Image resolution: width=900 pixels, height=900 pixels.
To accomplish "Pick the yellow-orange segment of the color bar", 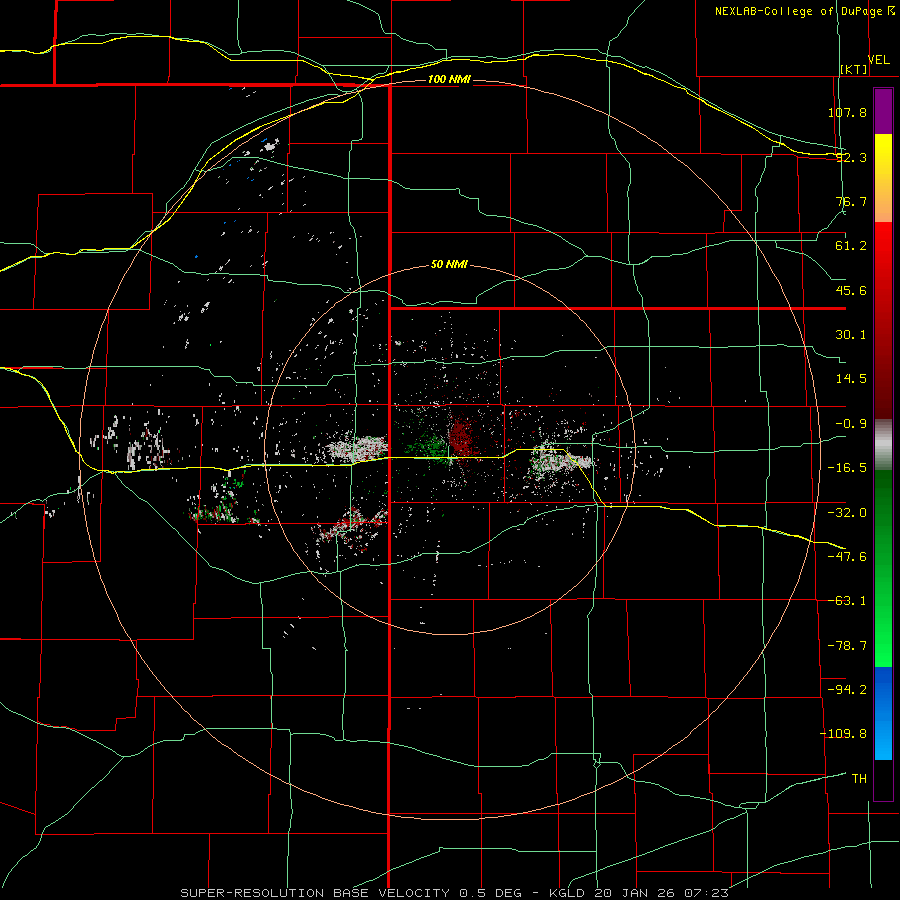I will click(883, 178).
